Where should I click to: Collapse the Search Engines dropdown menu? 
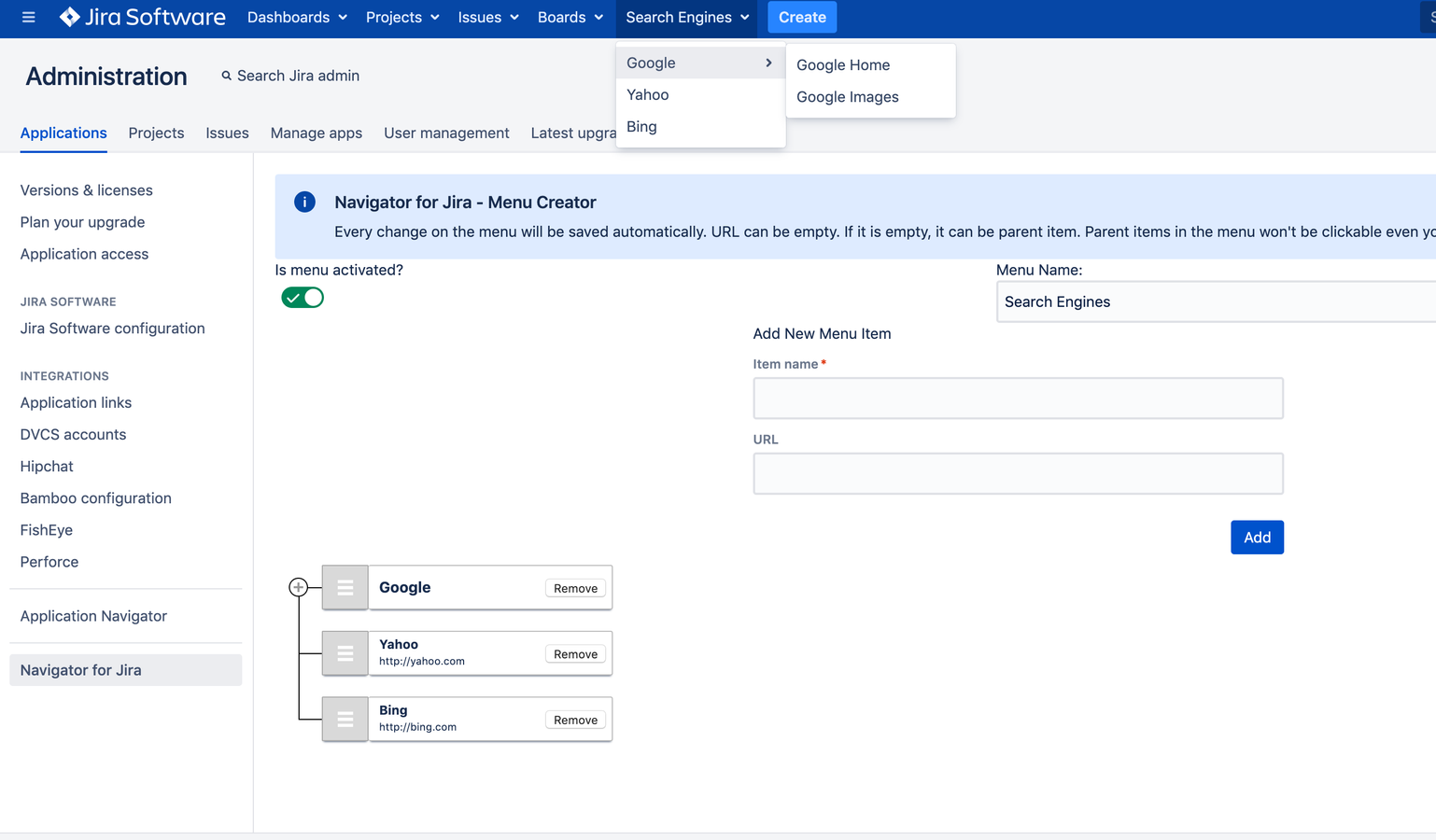pos(687,17)
